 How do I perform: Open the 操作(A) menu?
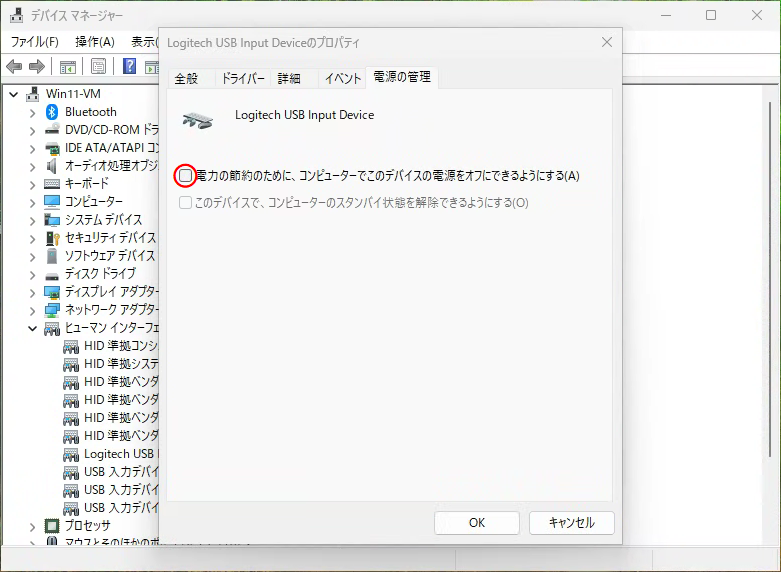[x=95, y=41]
